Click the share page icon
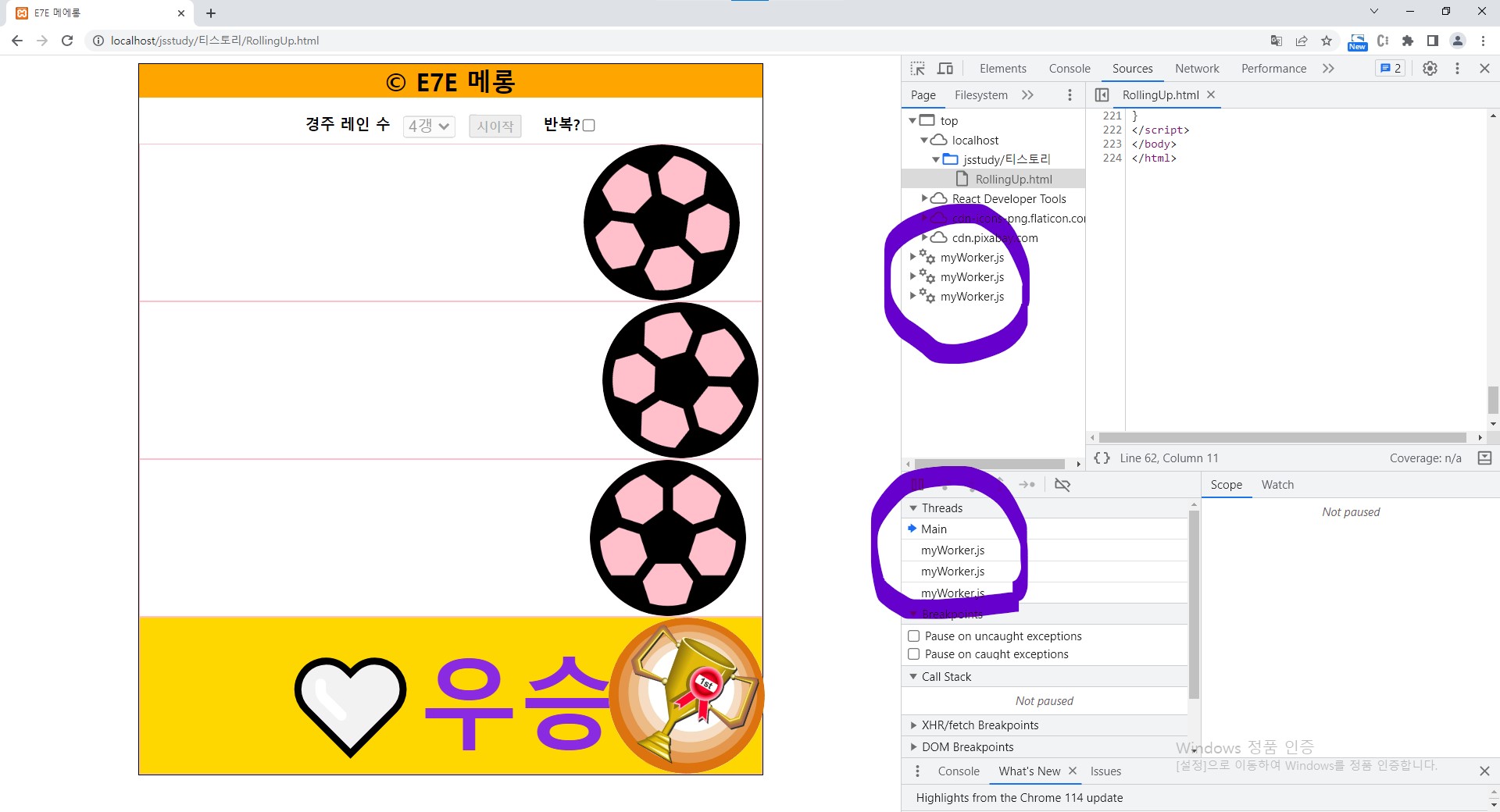Viewport: 1500px width, 812px height. point(1302,41)
